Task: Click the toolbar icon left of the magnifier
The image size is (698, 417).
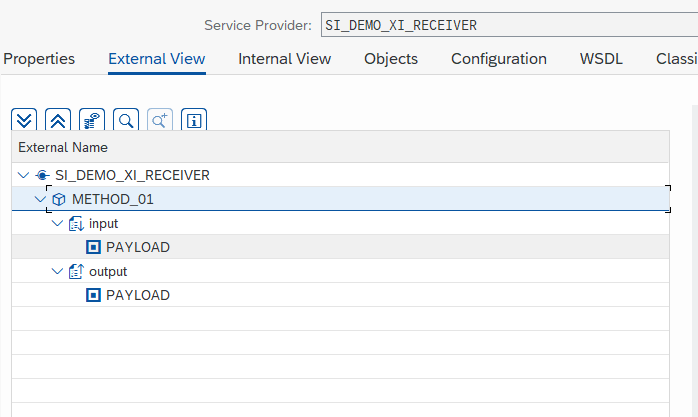Action: (92, 120)
